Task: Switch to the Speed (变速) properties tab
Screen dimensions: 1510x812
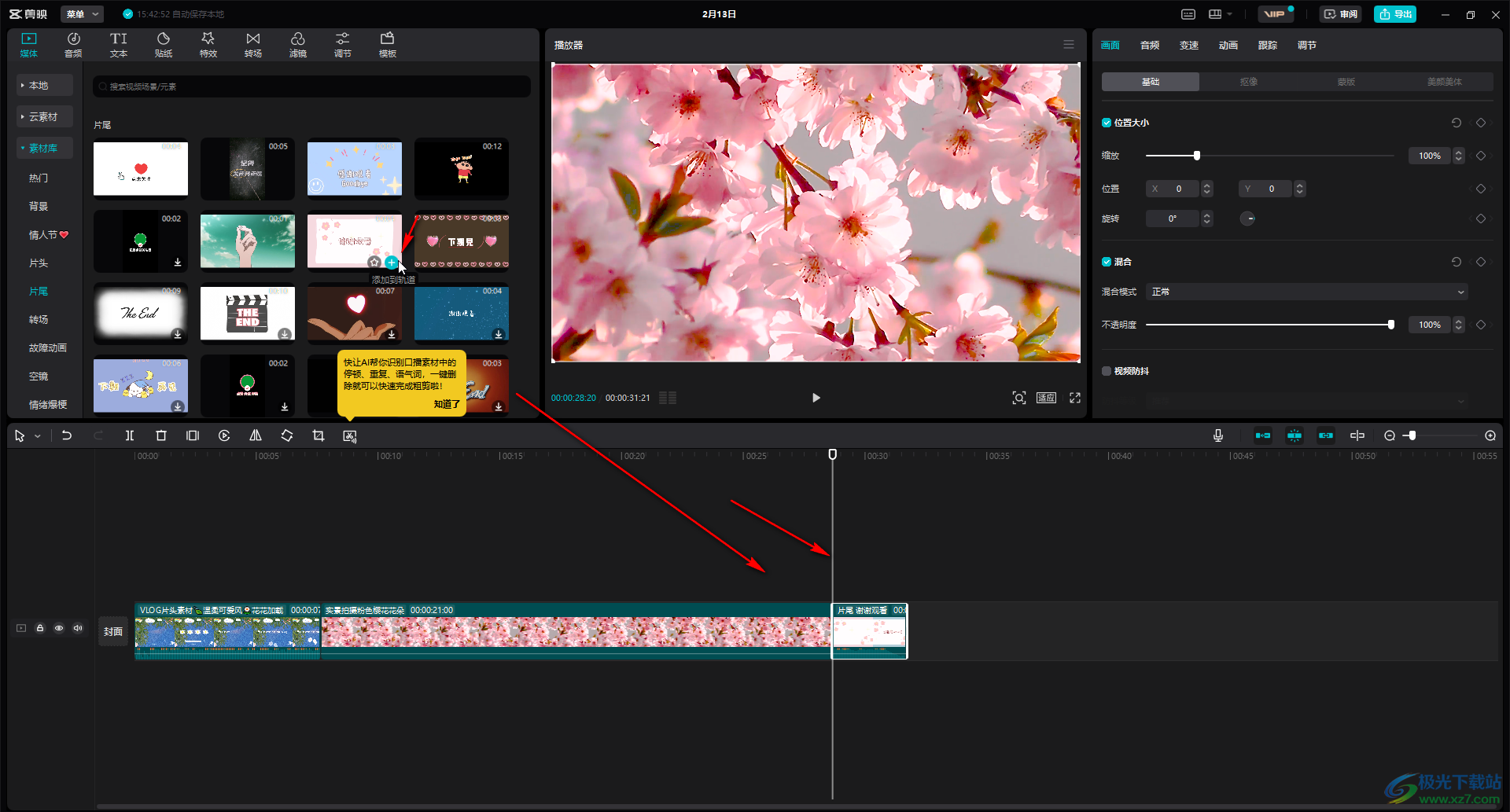Action: [1189, 46]
